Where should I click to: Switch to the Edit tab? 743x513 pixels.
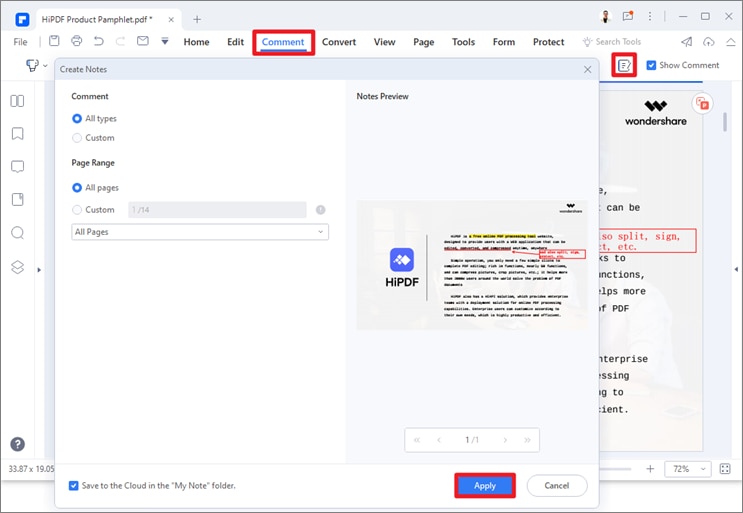[235, 42]
